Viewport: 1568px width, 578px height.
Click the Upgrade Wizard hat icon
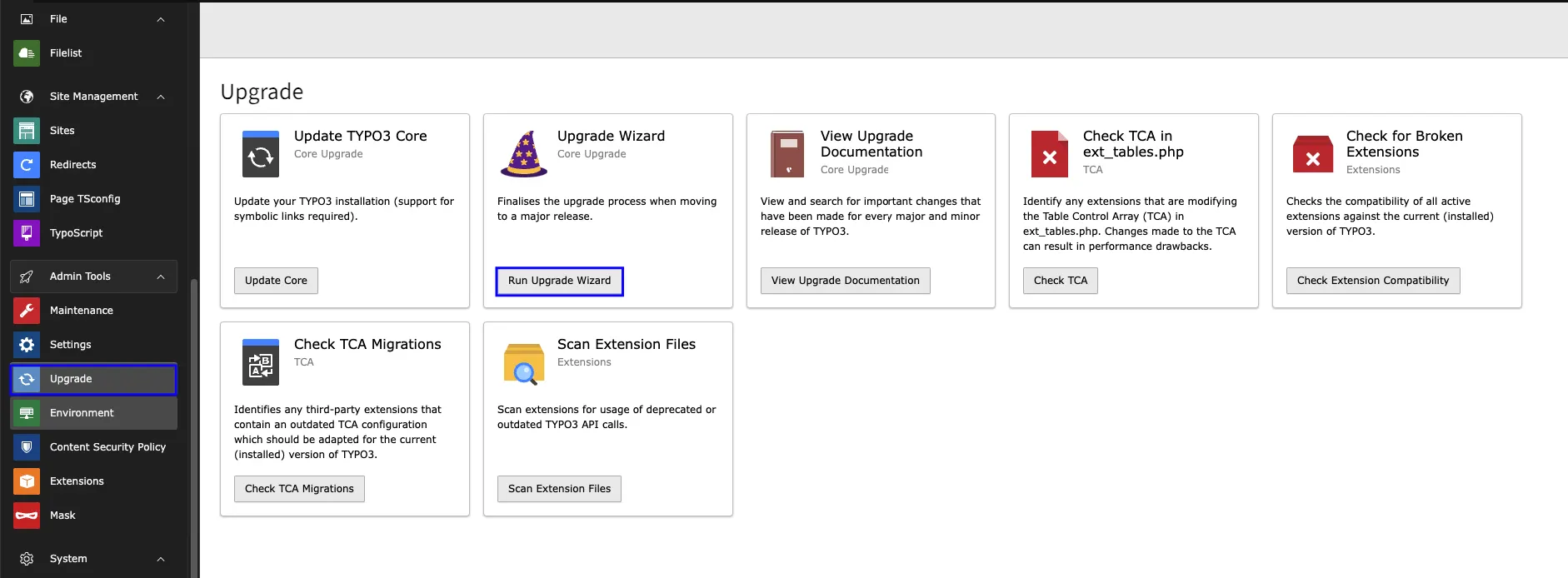(x=524, y=154)
